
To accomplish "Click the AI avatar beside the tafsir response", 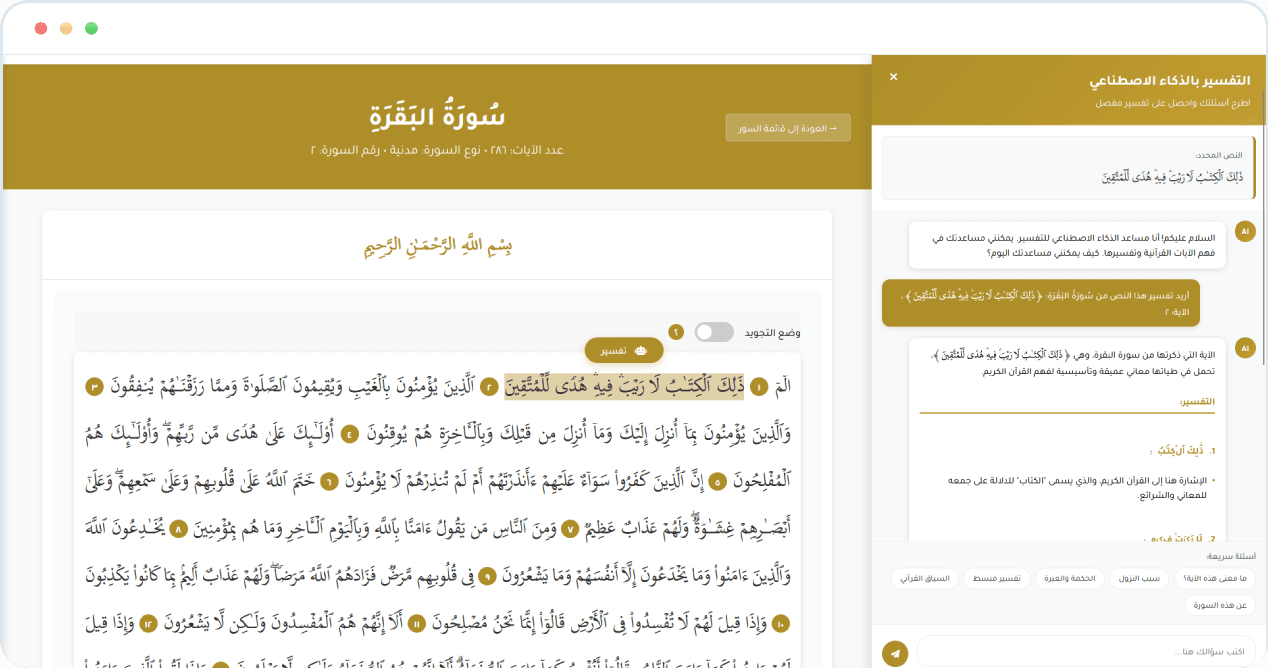I will pos(1245,347).
